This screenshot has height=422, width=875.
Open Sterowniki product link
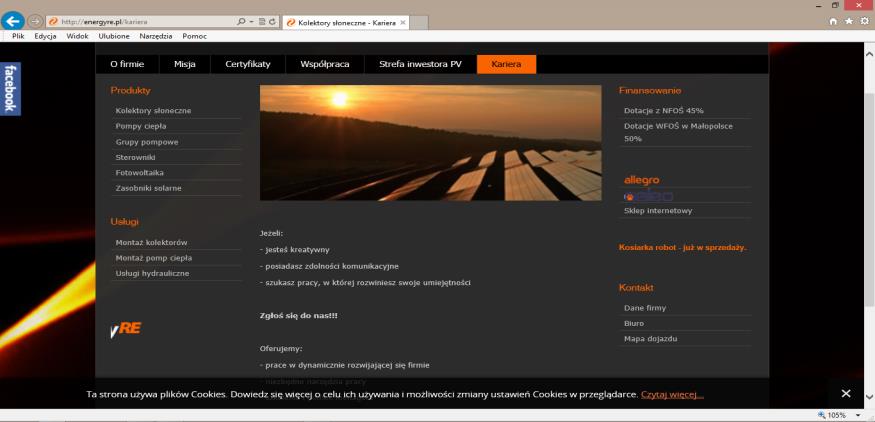tap(136, 157)
